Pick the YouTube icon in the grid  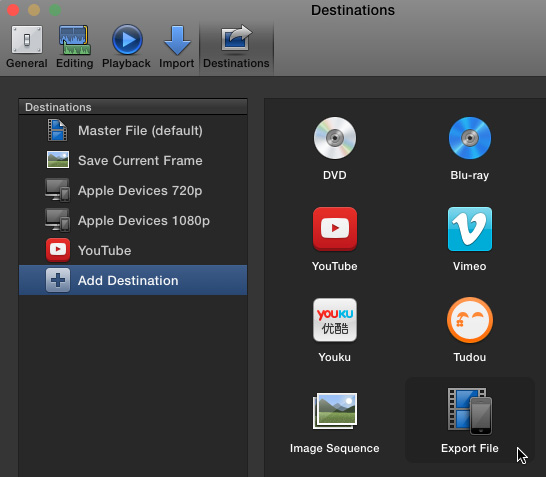point(335,229)
